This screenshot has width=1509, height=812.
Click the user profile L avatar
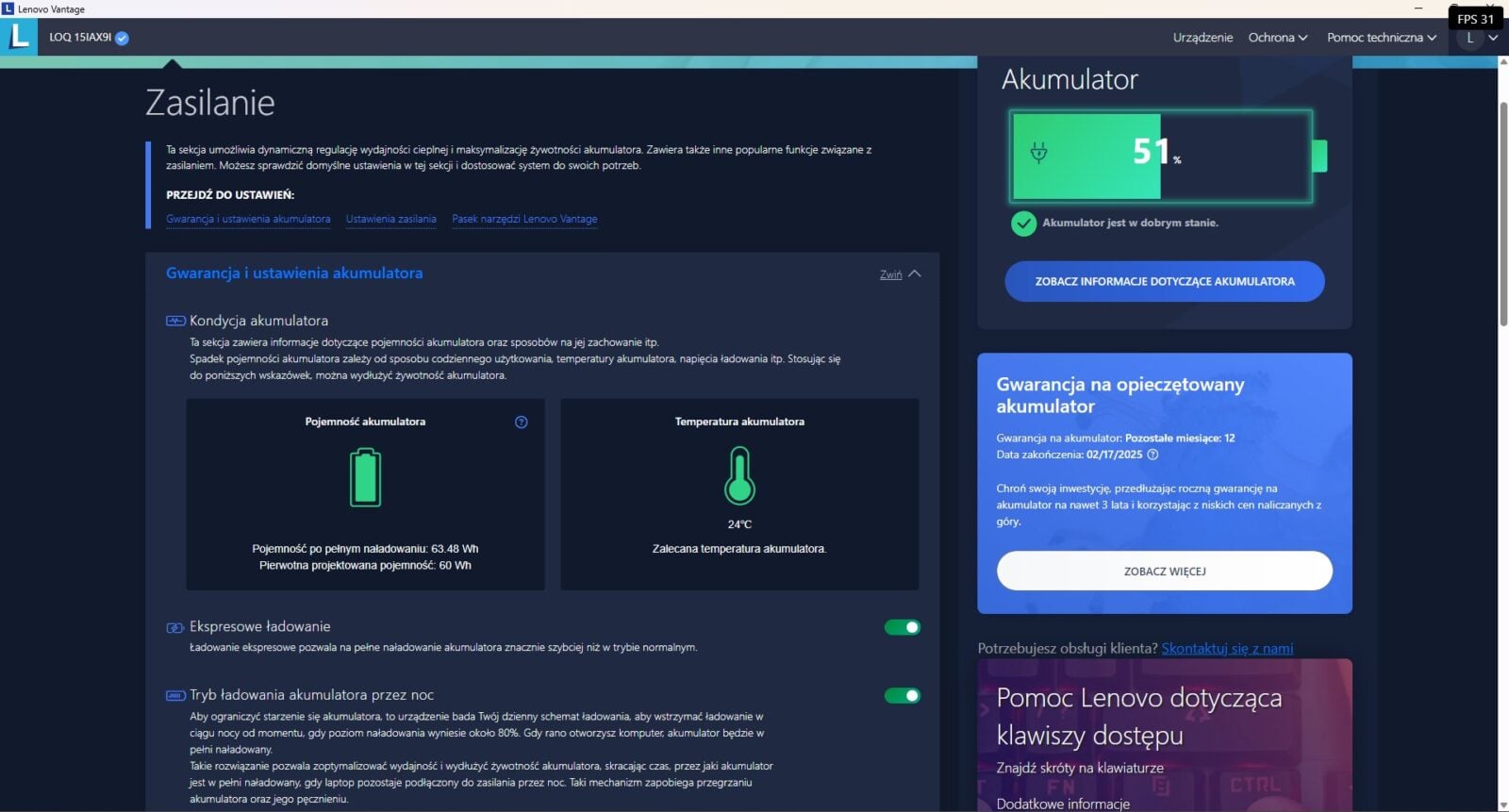pos(1469,38)
